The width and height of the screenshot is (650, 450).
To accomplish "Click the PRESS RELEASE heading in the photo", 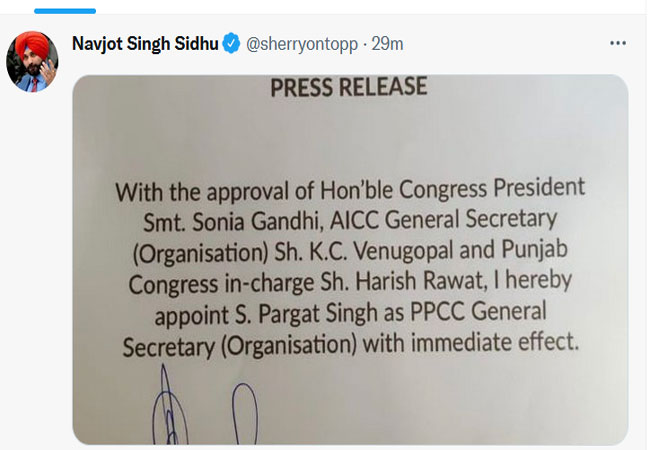I will (x=348, y=87).
